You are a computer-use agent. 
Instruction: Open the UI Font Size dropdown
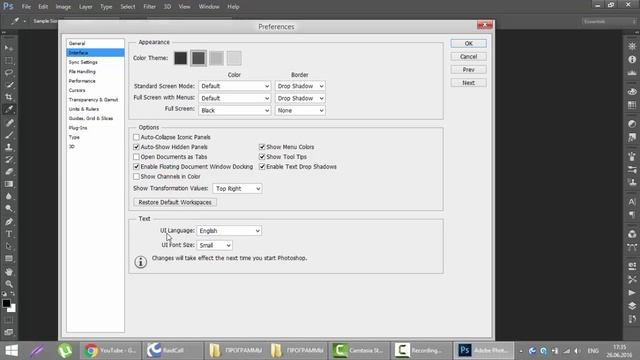coord(215,245)
